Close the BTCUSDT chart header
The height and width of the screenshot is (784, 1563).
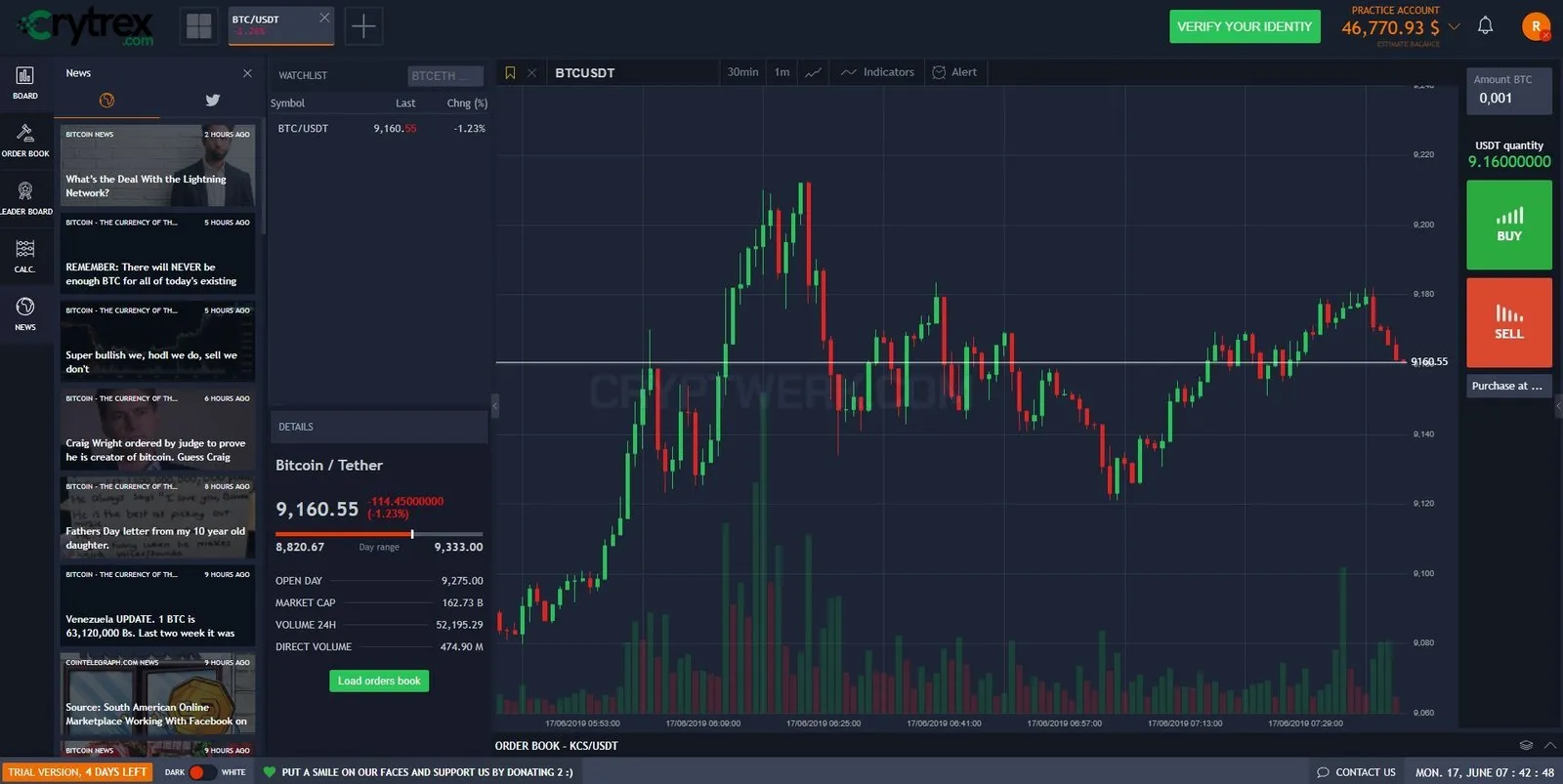coord(531,72)
